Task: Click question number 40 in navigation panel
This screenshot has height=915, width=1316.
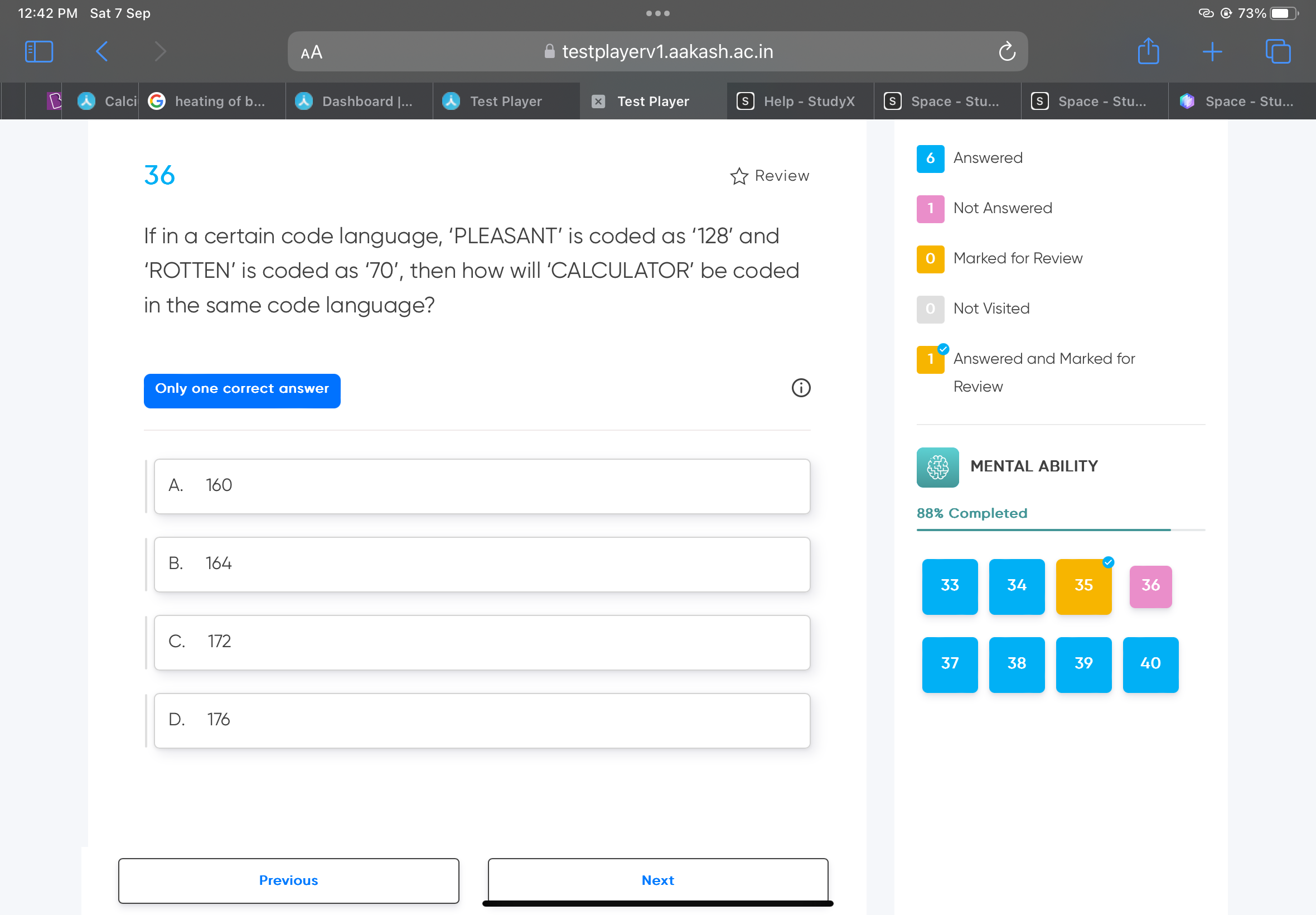Action: (1150, 663)
